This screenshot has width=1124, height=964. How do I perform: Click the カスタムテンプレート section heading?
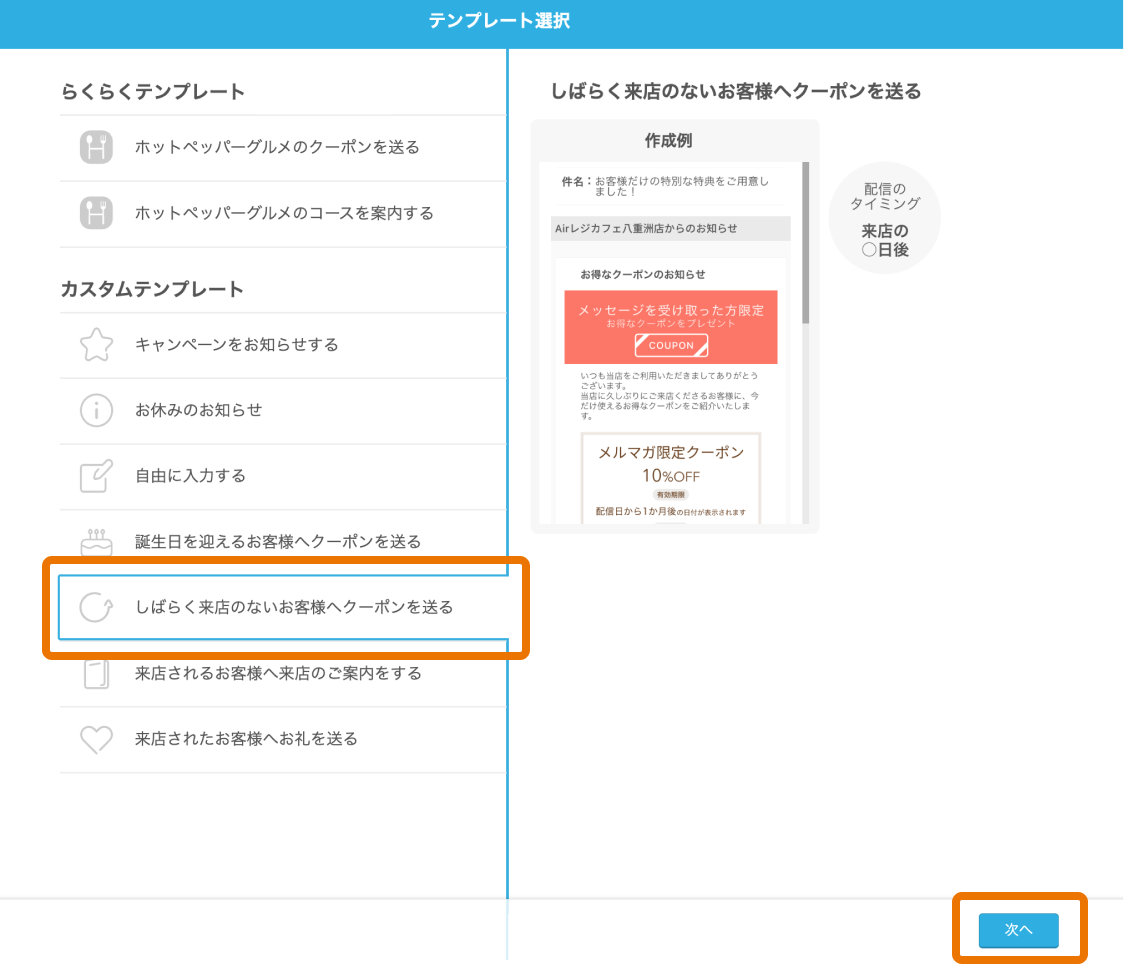click(152, 289)
